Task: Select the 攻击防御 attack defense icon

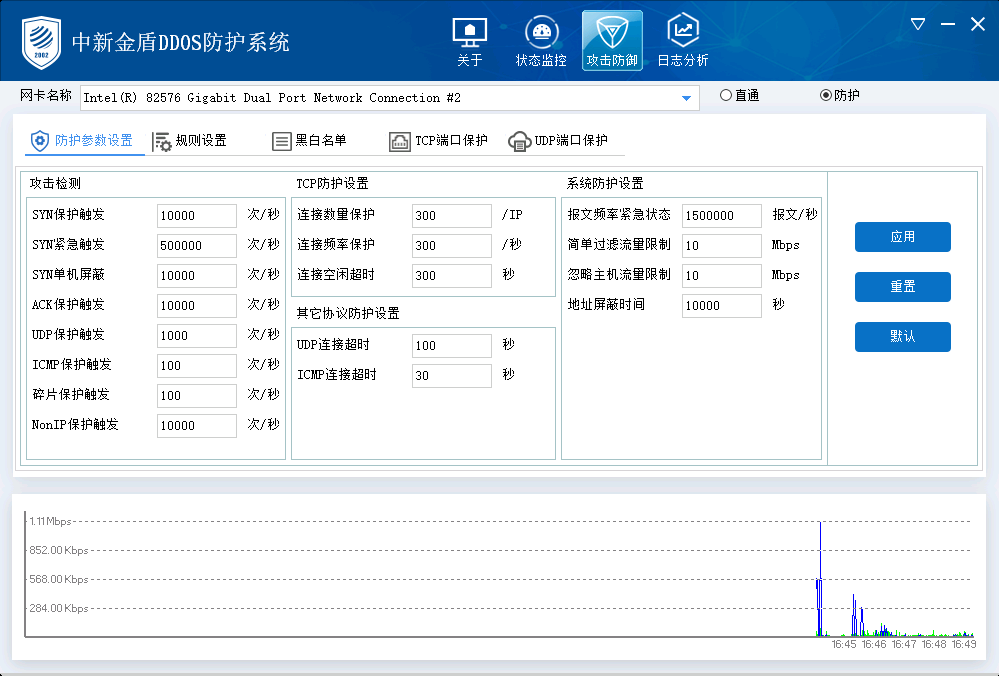Action: tap(612, 42)
